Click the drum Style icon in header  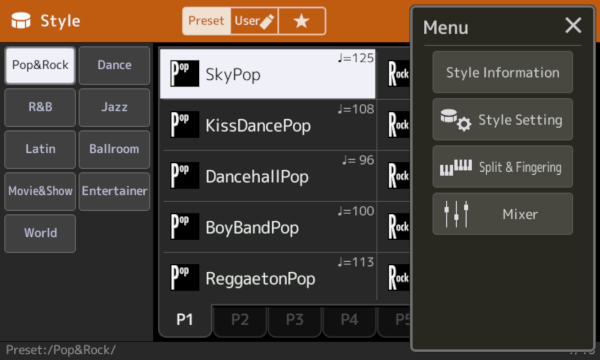point(21,20)
